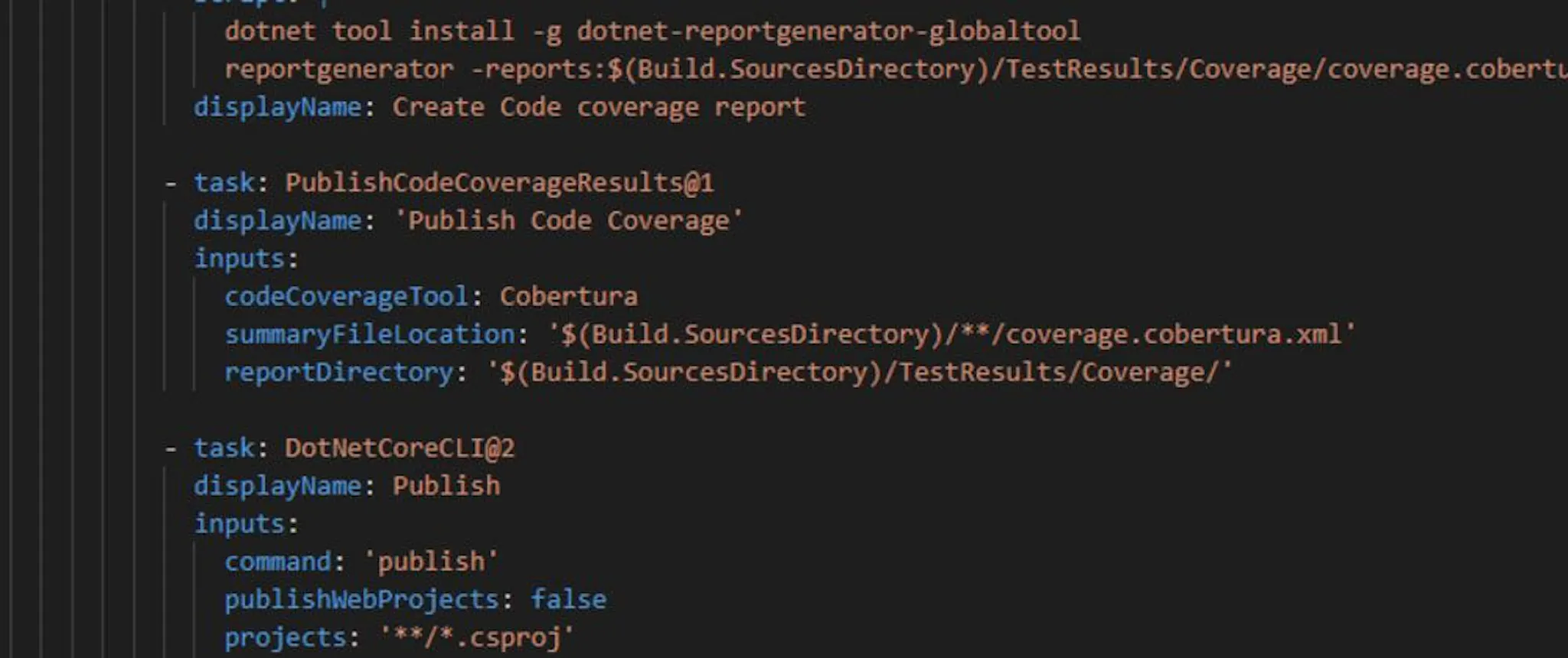Click the Publish displayName value
Image resolution: width=1568 pixels, height=658 pixels.
click(446, 486)
